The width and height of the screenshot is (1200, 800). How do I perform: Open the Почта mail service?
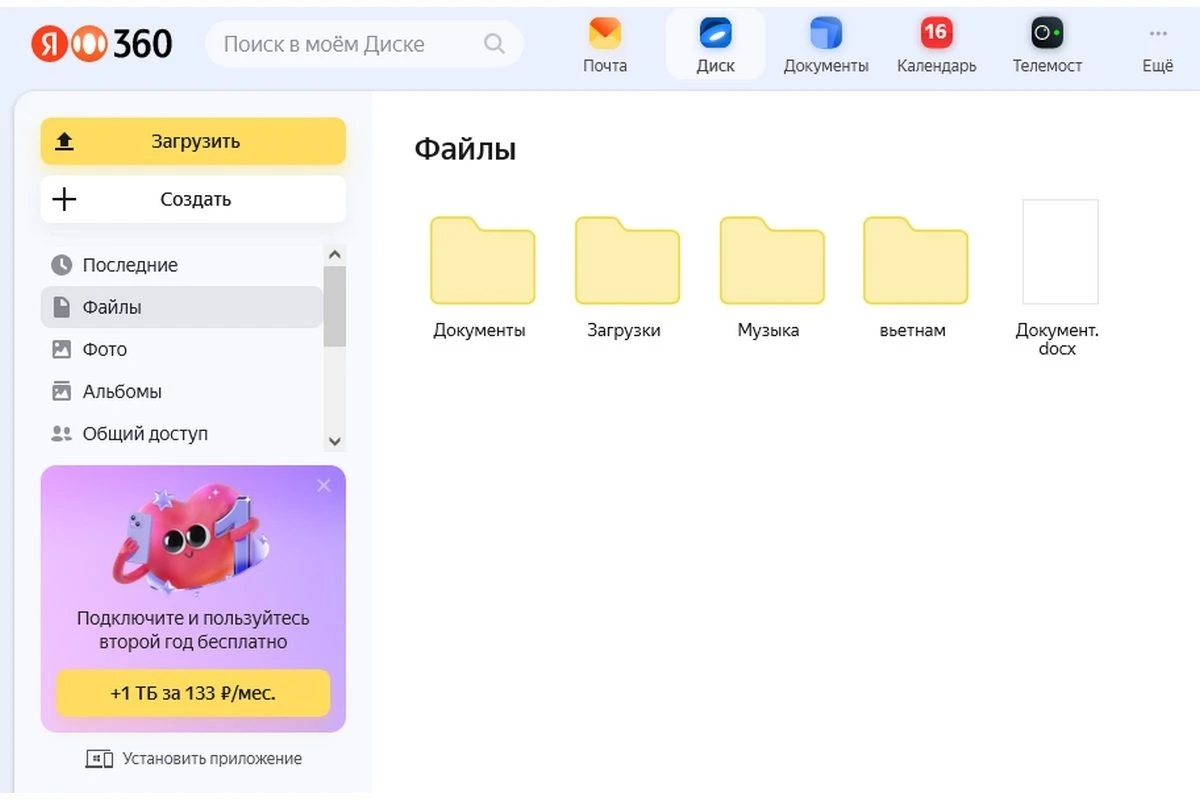tap(605, 46)
